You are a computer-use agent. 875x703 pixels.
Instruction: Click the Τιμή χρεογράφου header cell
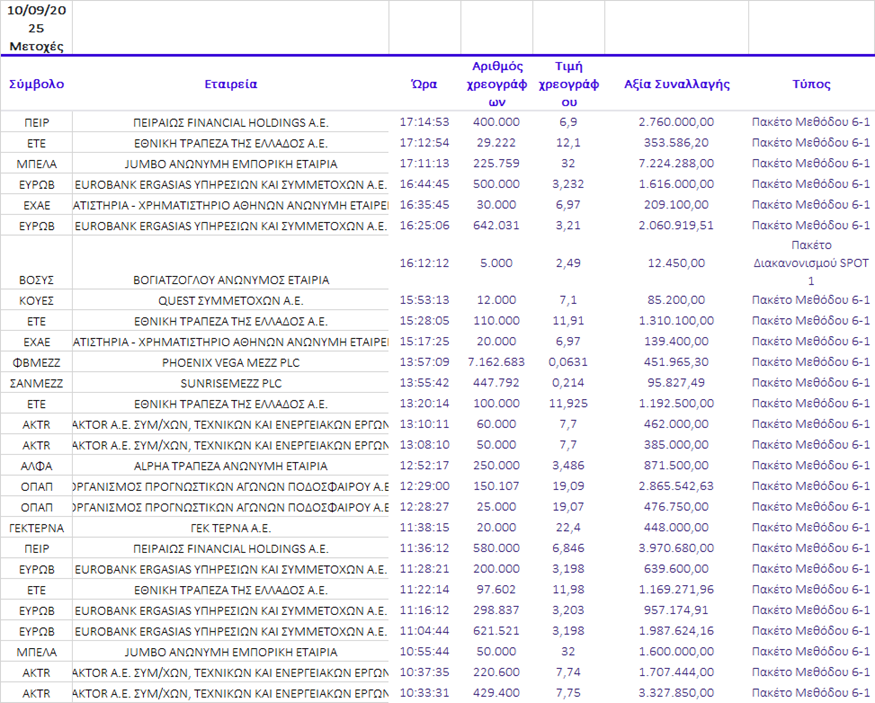tap(568, 84)
